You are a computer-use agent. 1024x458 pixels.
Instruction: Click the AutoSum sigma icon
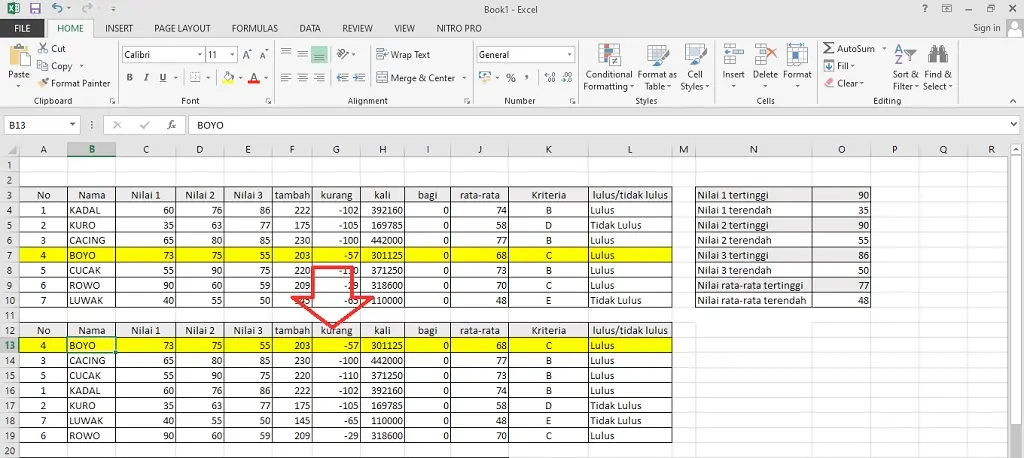(x=828, y=48)
